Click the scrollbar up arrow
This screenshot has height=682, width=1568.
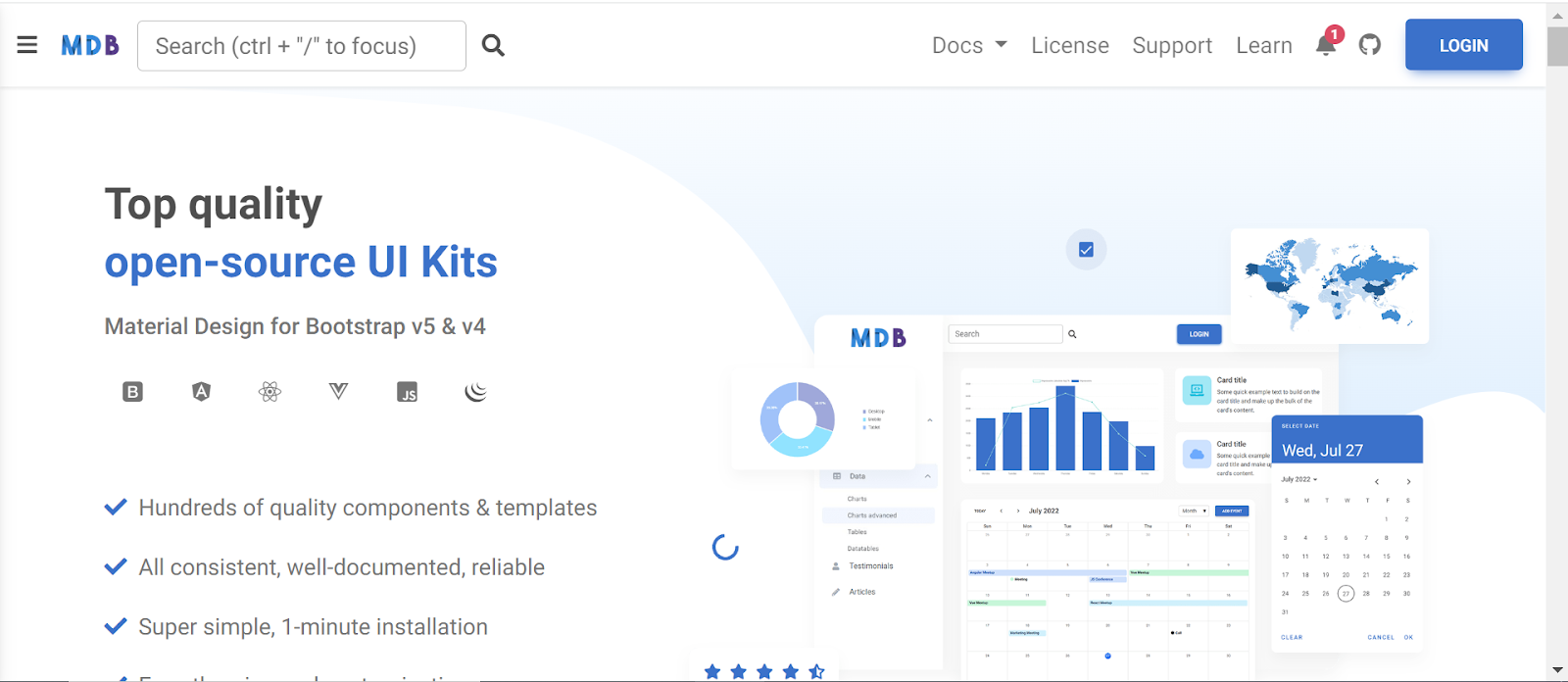[1557, 14]
